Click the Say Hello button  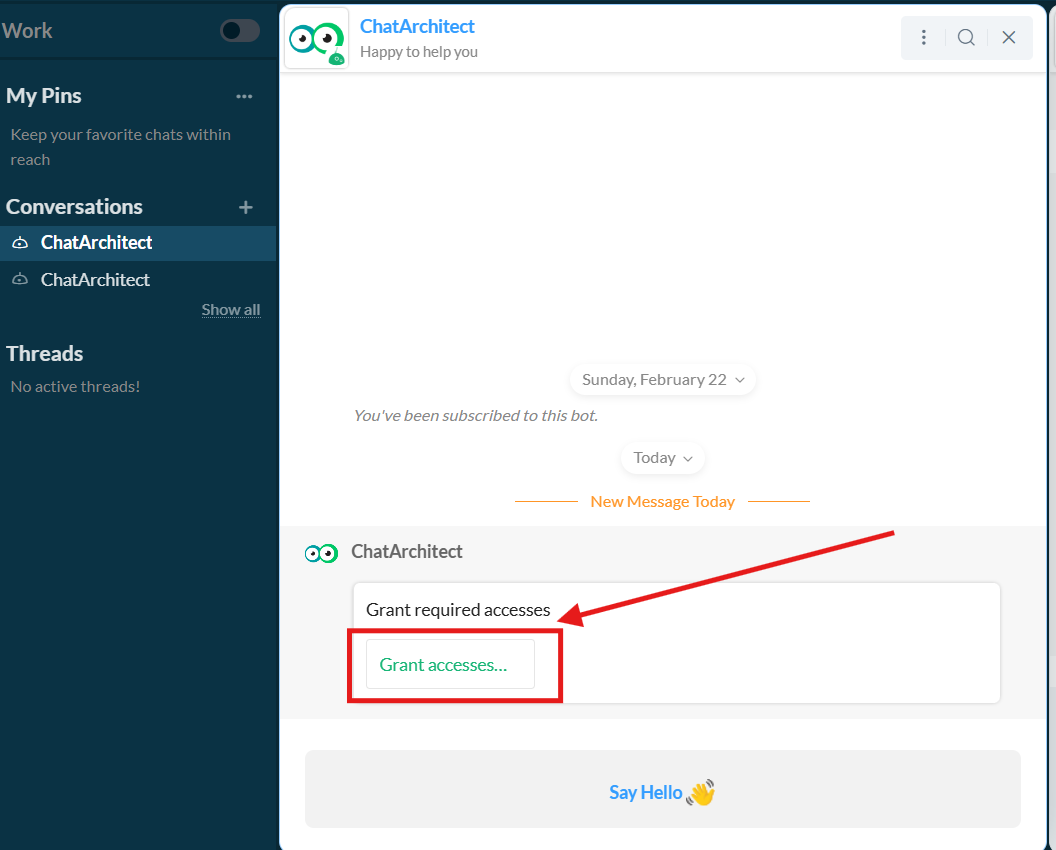click(662, 793)
